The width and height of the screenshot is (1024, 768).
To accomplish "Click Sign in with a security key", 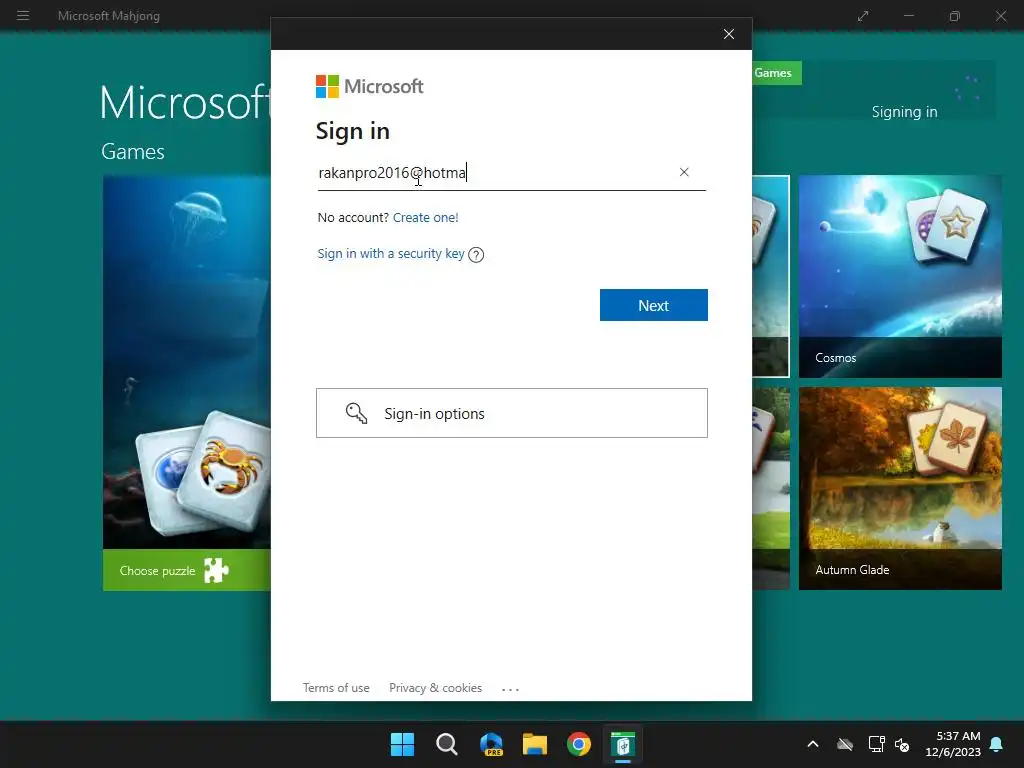I will pos(391,253).
